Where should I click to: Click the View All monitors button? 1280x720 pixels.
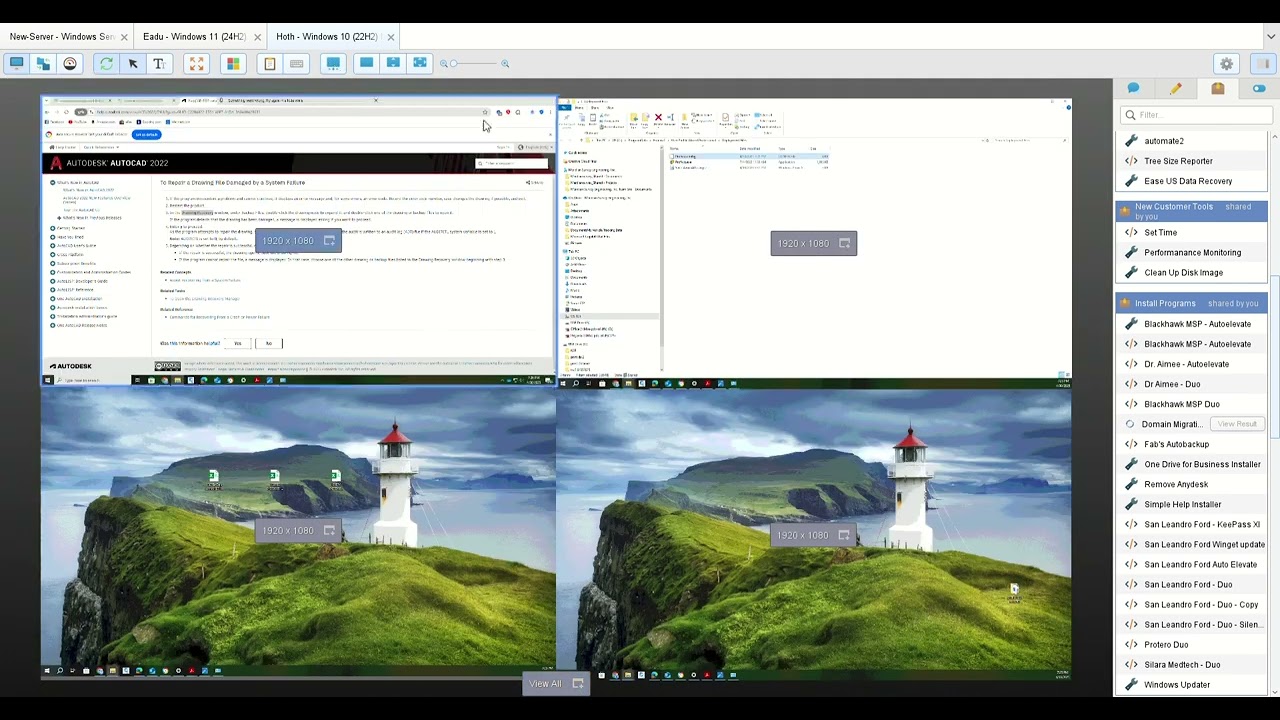[555, 684]
